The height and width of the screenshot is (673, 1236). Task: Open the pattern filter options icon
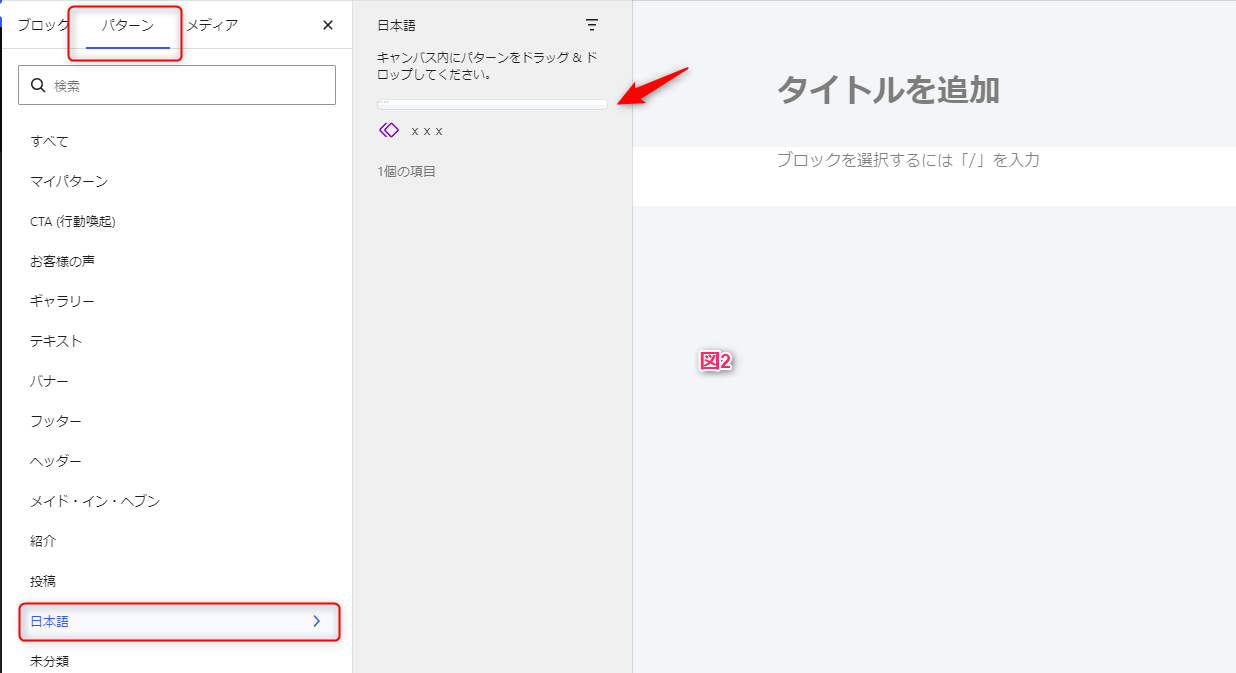pyautogui.click(x=592, y=25)
